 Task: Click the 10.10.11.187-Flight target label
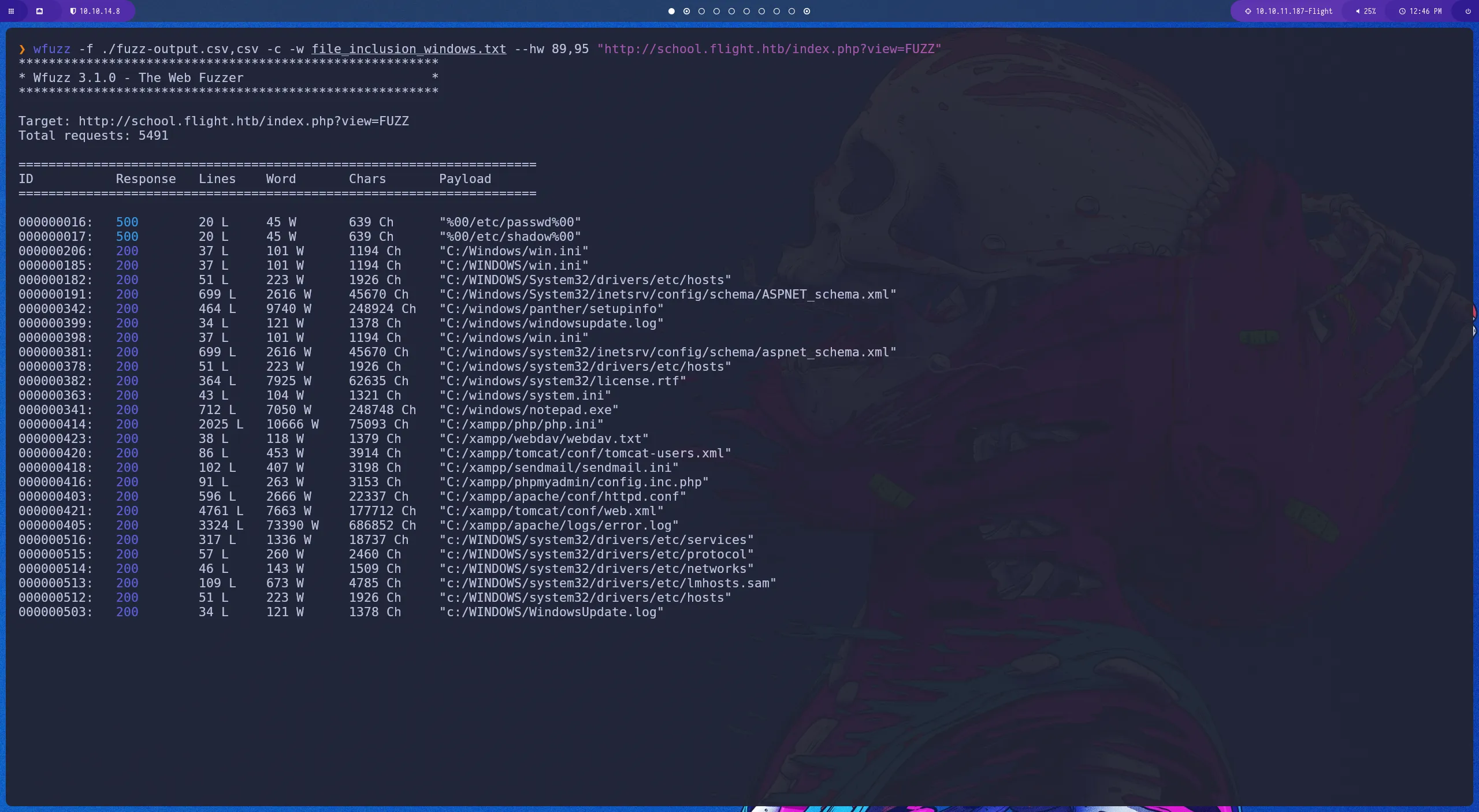(1294, 11)
